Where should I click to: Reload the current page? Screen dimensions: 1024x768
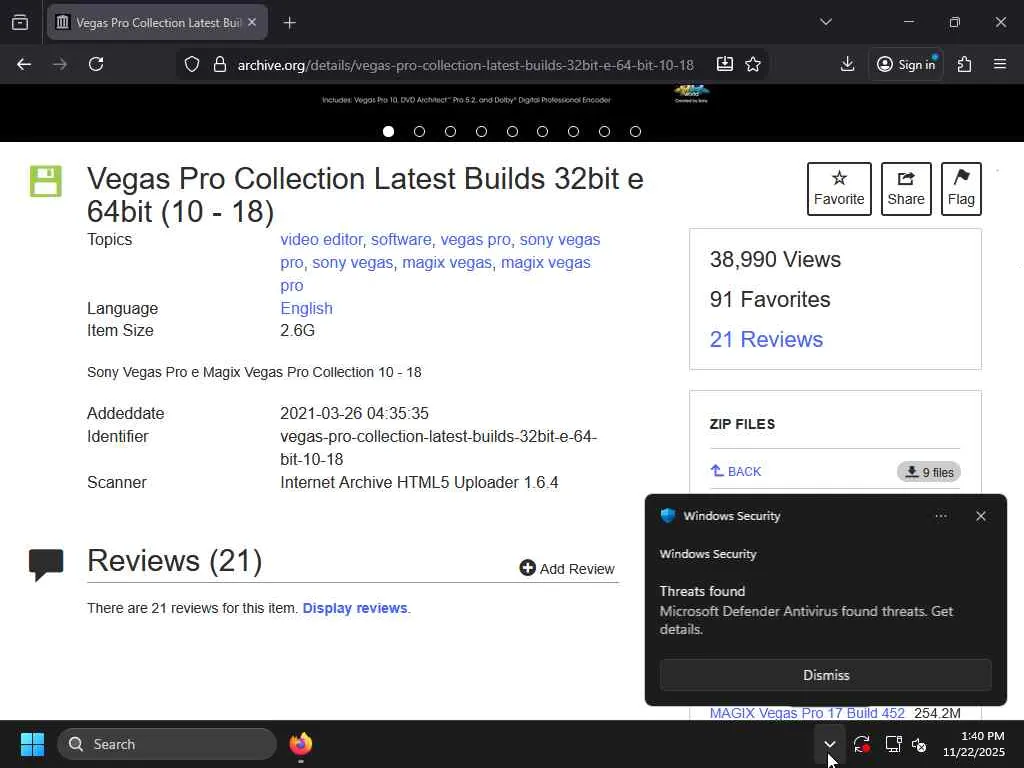pyautogui.click(x=96, y=64)
